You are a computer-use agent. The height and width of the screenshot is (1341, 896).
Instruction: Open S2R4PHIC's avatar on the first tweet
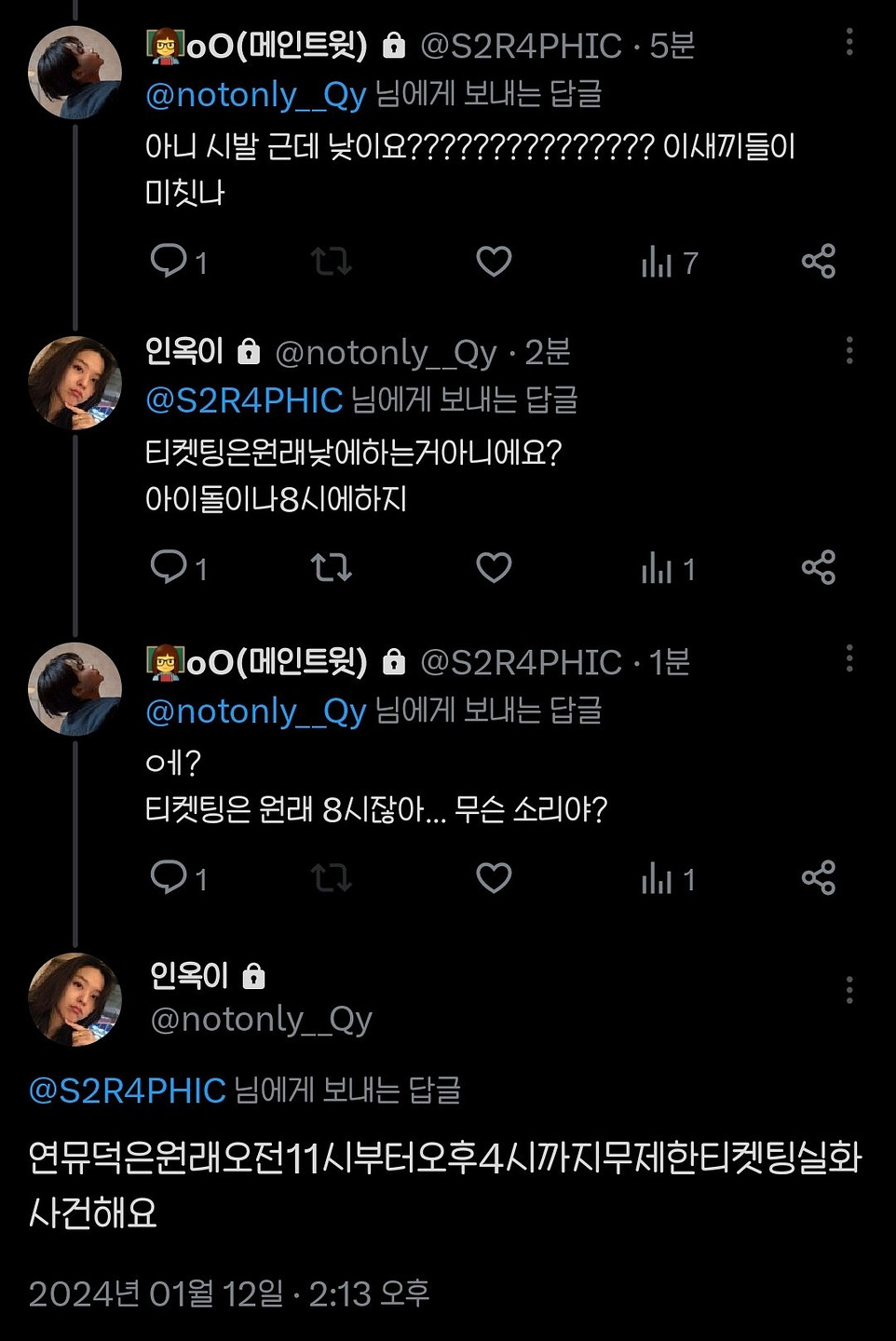click(75, 73)
